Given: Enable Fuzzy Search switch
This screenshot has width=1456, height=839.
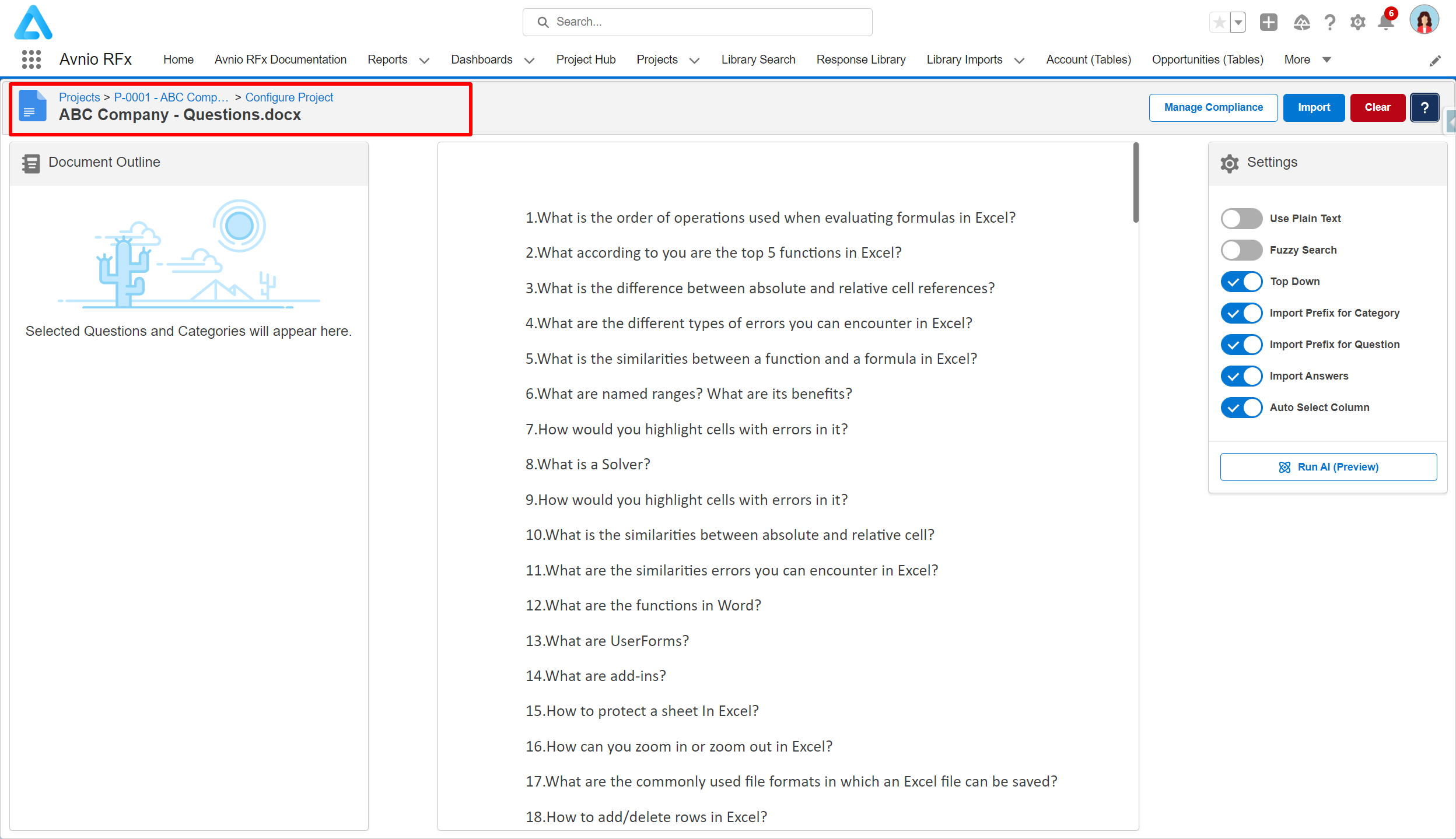Looking at the screenshot, I should click(1241, 250).
